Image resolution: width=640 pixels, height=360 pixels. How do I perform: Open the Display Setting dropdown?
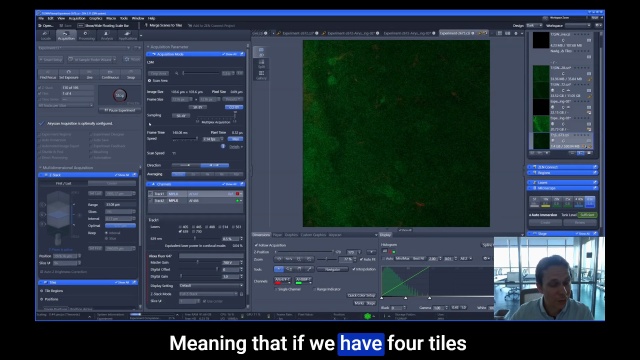(x=211, y=286)
